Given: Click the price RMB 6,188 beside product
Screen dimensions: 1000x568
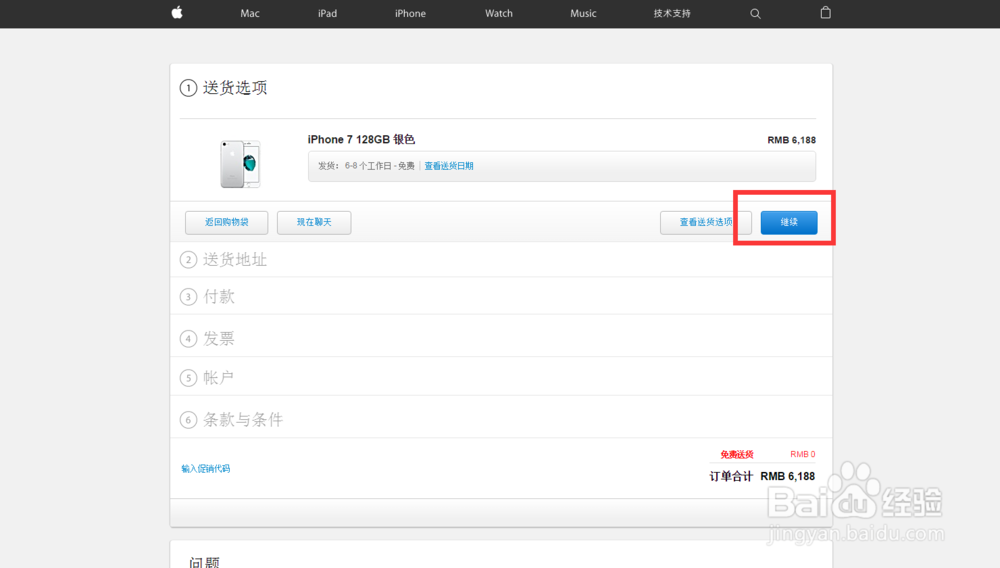Looking at the screenshot, I should pos(791,140).
